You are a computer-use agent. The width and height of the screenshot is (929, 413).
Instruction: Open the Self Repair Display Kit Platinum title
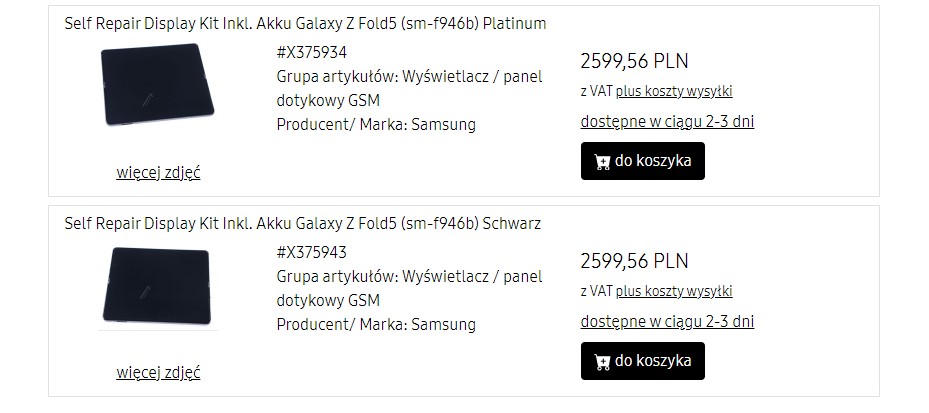(x=305, y=23)
